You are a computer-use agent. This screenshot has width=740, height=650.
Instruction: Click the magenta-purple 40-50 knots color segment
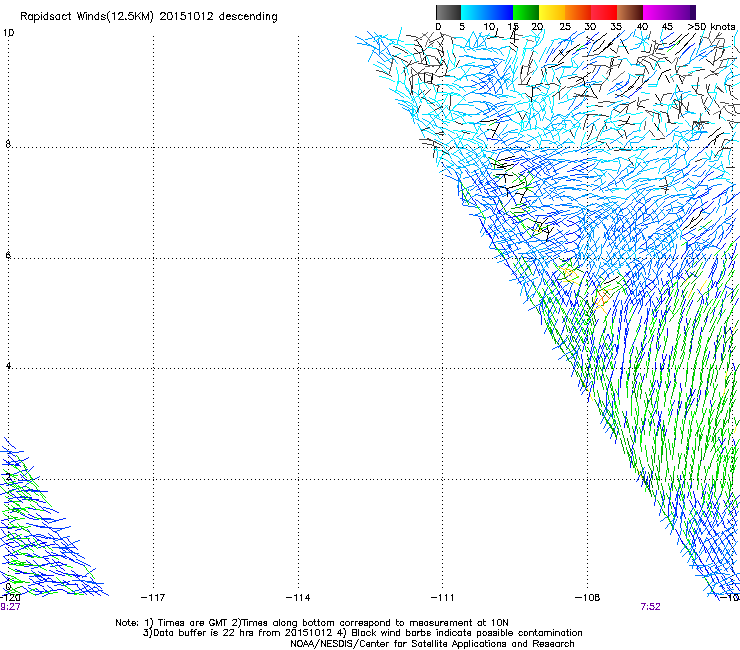[669, 12]
